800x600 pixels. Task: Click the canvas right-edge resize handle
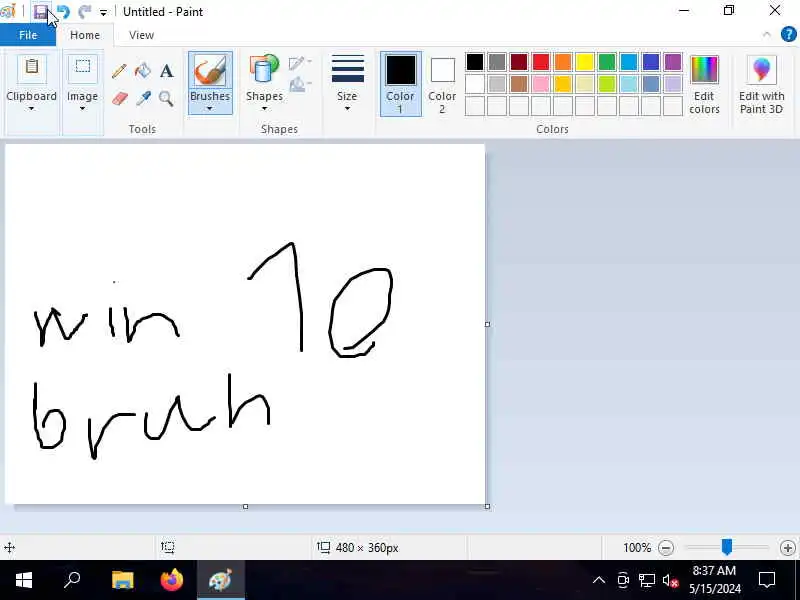click(487, 324)
